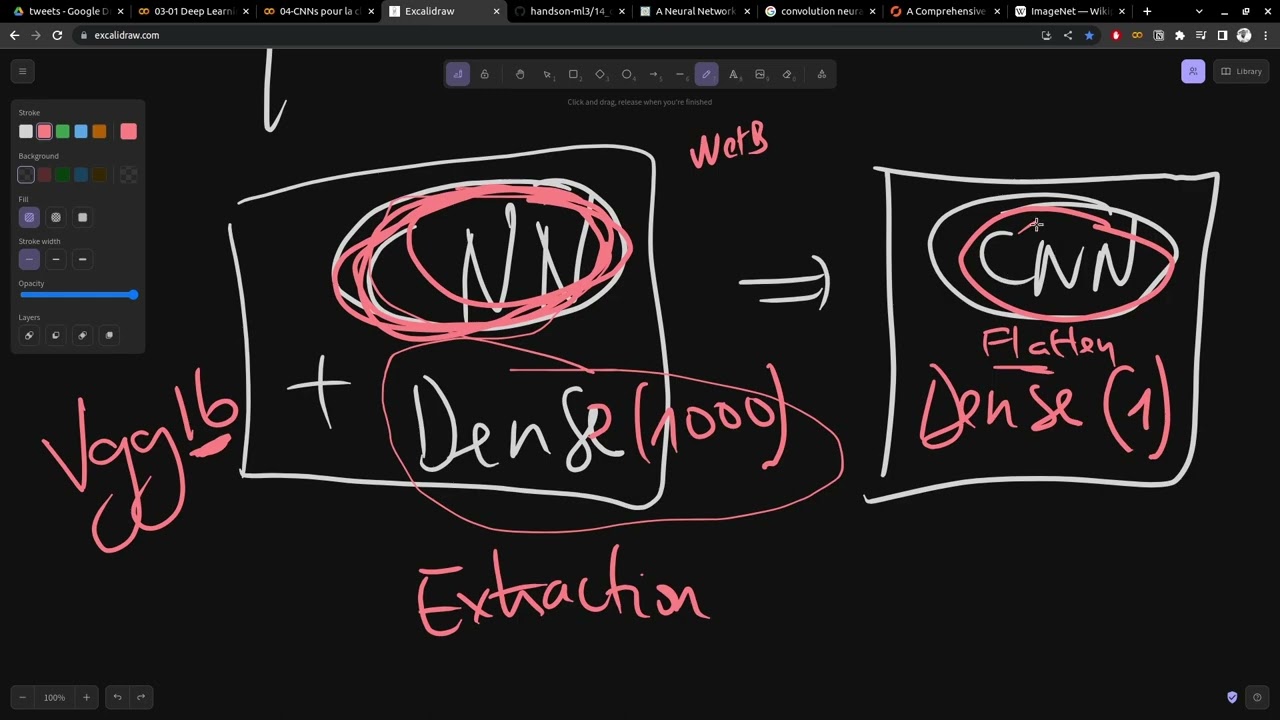Choose extra bold stroke width

click(82, 259)
